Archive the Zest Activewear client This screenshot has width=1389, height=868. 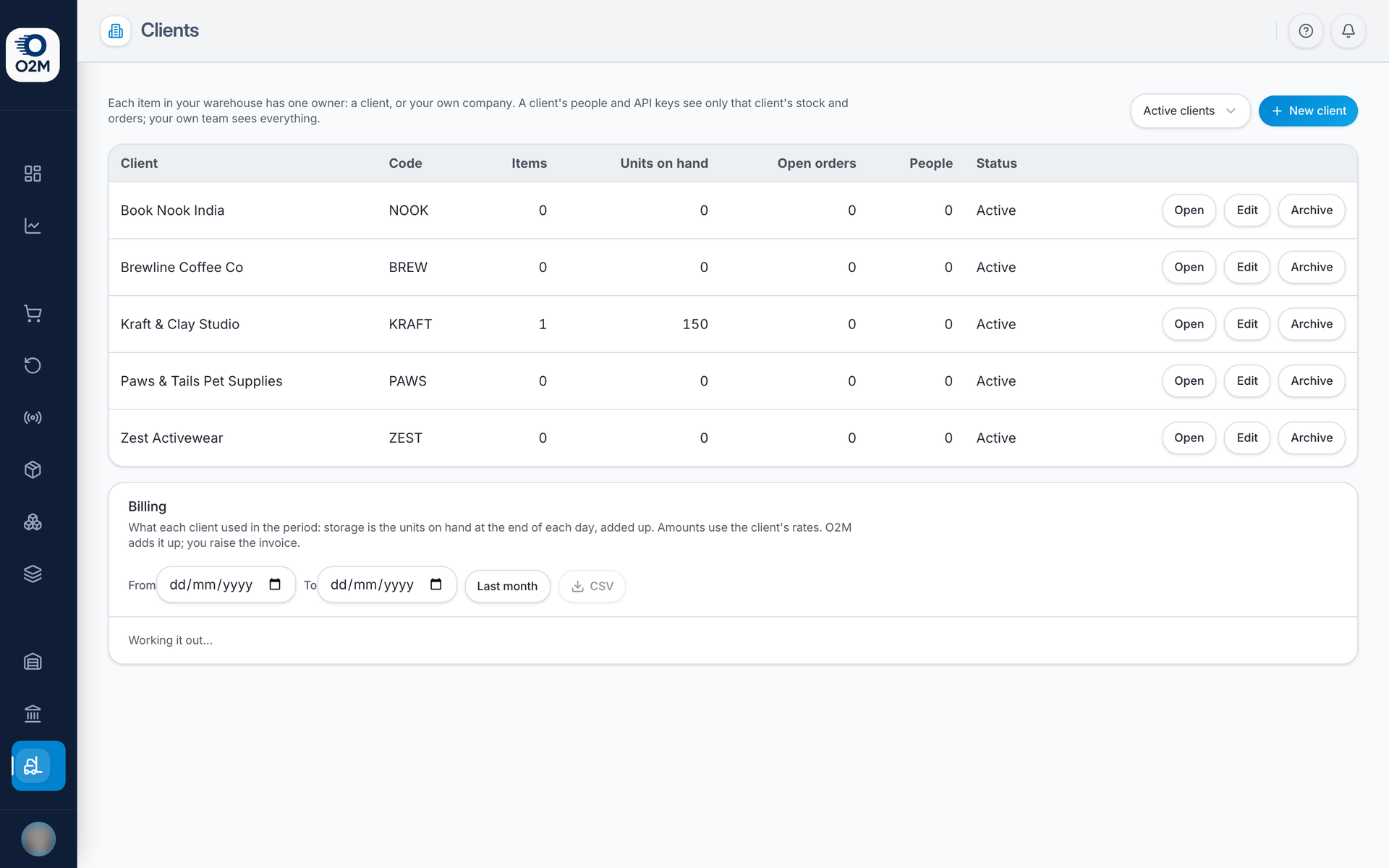pos(1311,438)
